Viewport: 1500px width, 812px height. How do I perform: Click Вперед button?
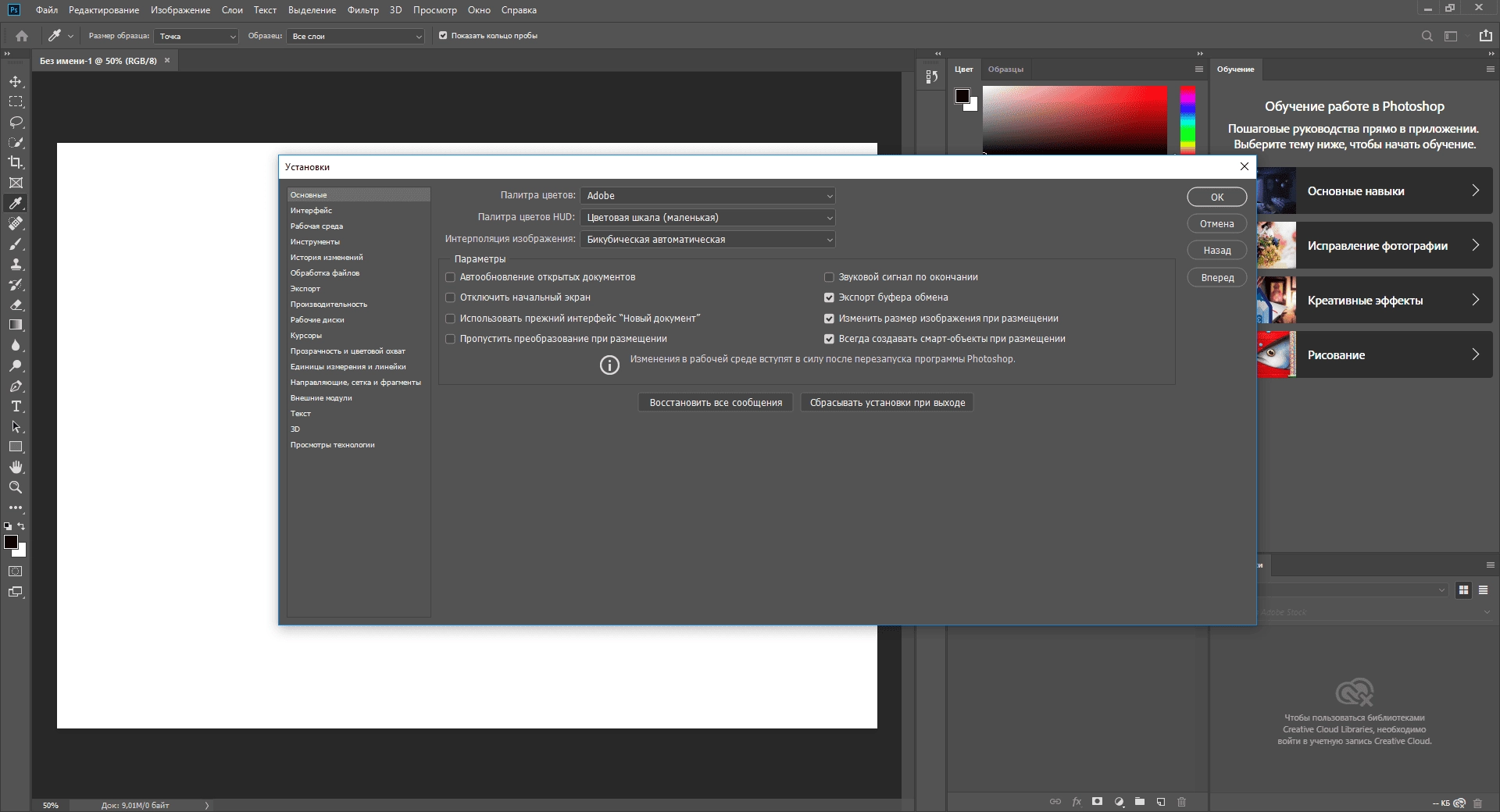(1217, 278)
